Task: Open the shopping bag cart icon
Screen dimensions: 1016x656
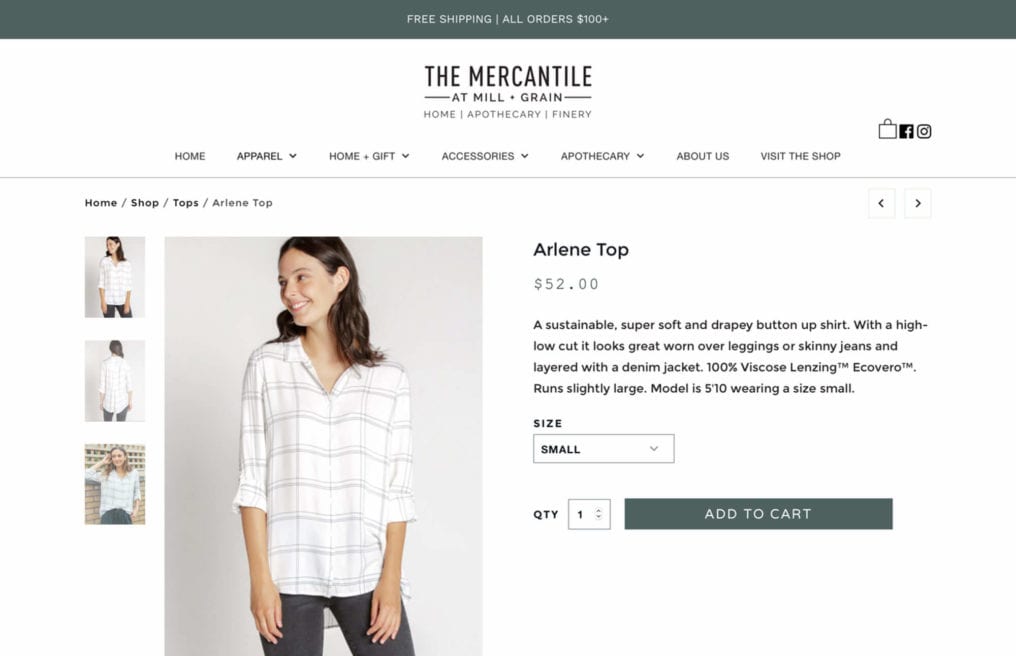Action: point(887,129)
